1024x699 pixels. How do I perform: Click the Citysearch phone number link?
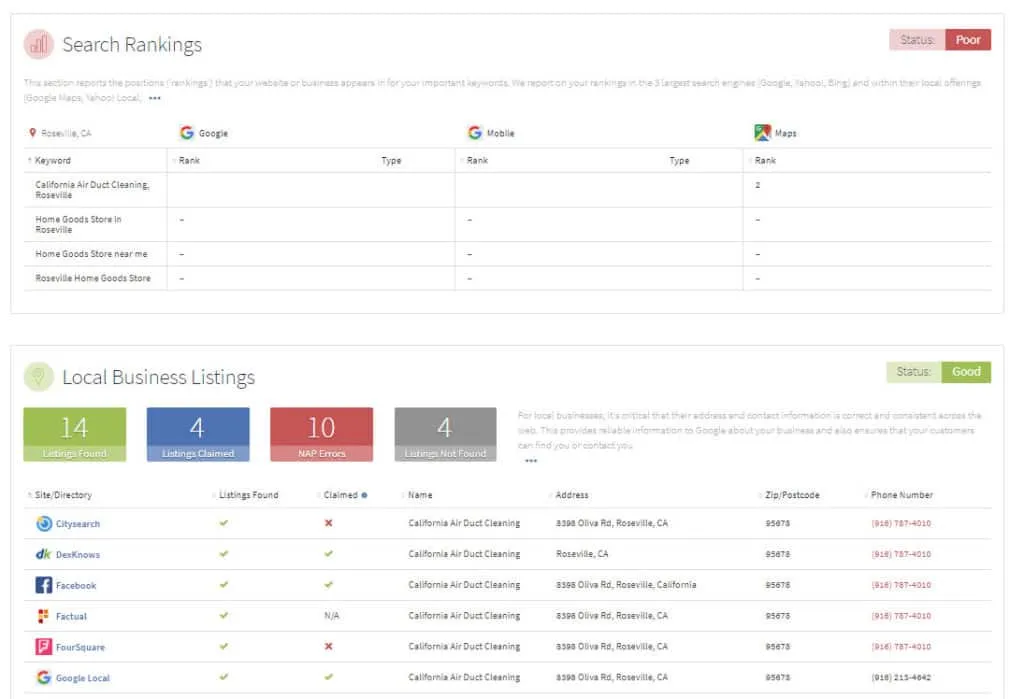coord(901,524)
